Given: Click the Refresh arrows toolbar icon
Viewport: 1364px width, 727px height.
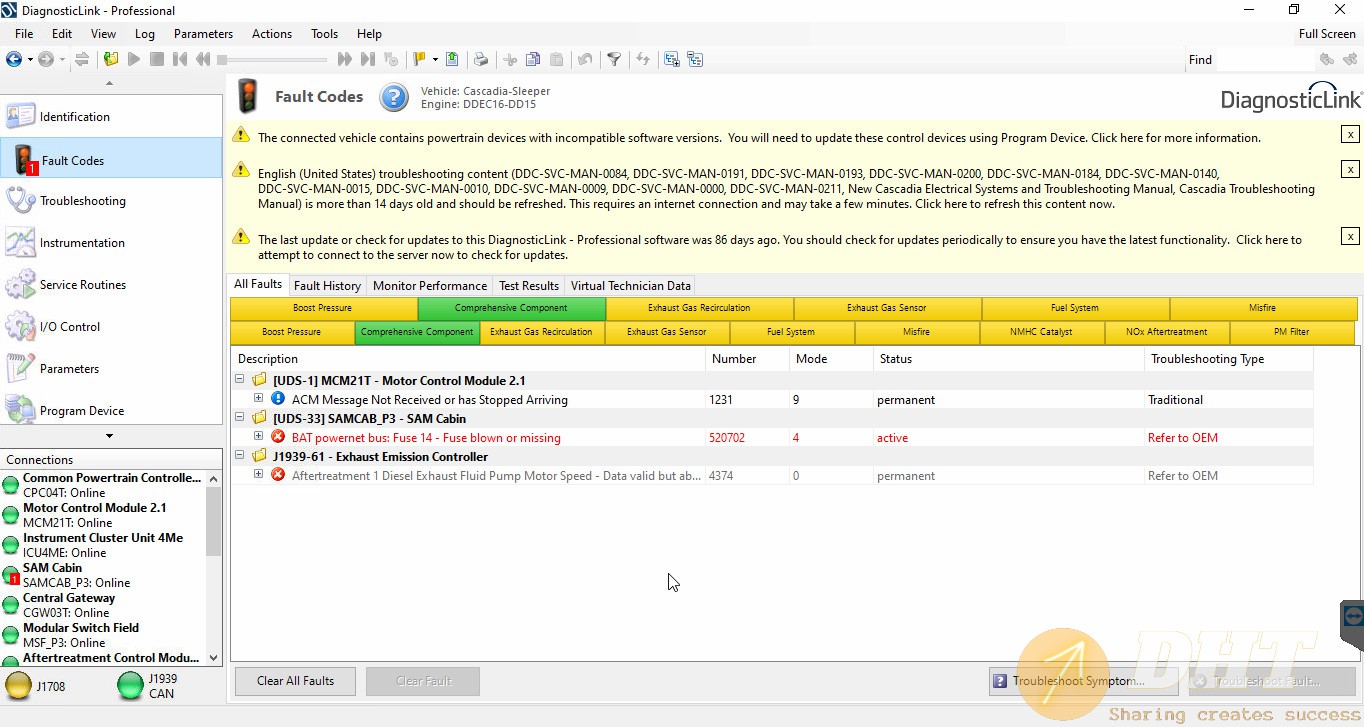Looking at the screenshot, I should (x=643, y=59).
